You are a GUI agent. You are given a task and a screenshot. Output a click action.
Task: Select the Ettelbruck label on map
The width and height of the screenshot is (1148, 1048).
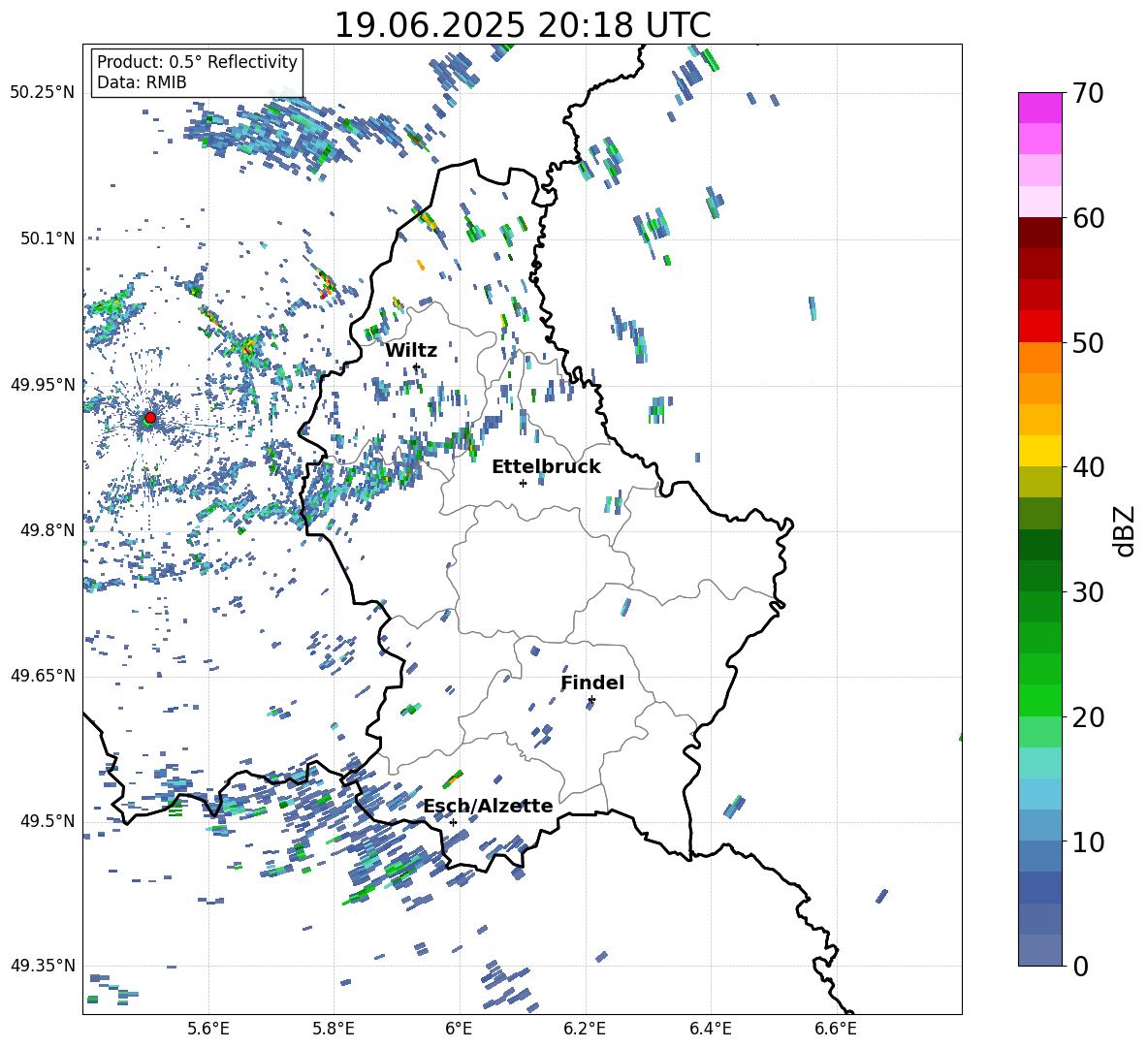546,467
